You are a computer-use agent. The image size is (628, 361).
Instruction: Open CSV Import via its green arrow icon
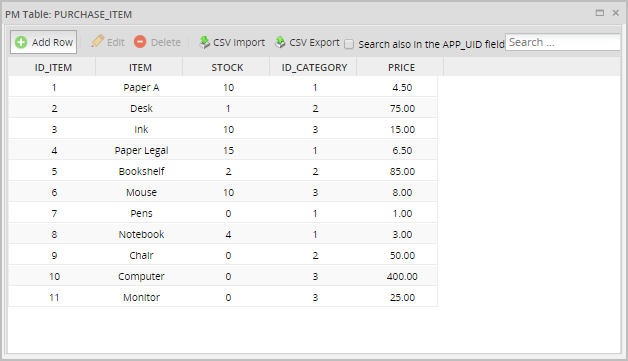(x=204, y=42)
